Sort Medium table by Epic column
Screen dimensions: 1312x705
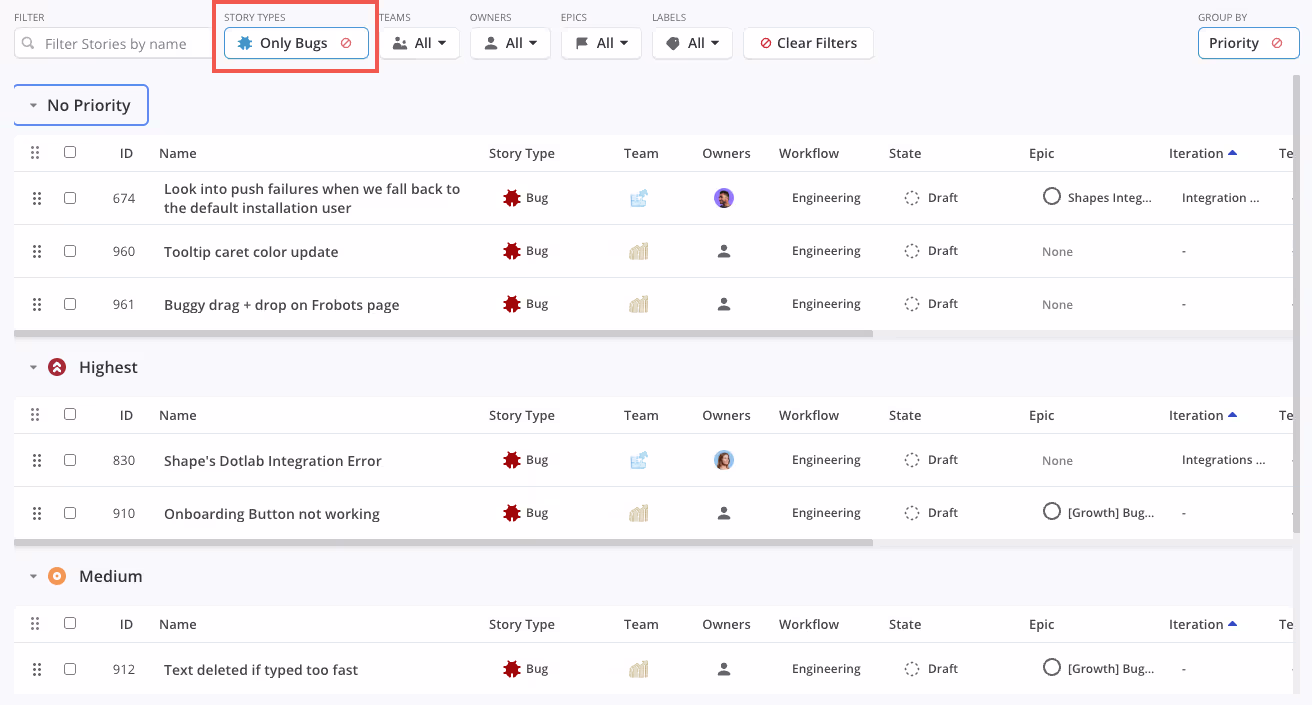click(1042, 624)
